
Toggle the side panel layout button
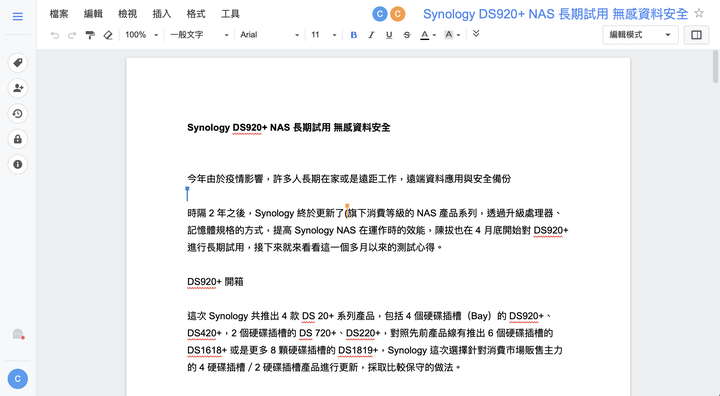pyautogui.click(x=696, y=35)
